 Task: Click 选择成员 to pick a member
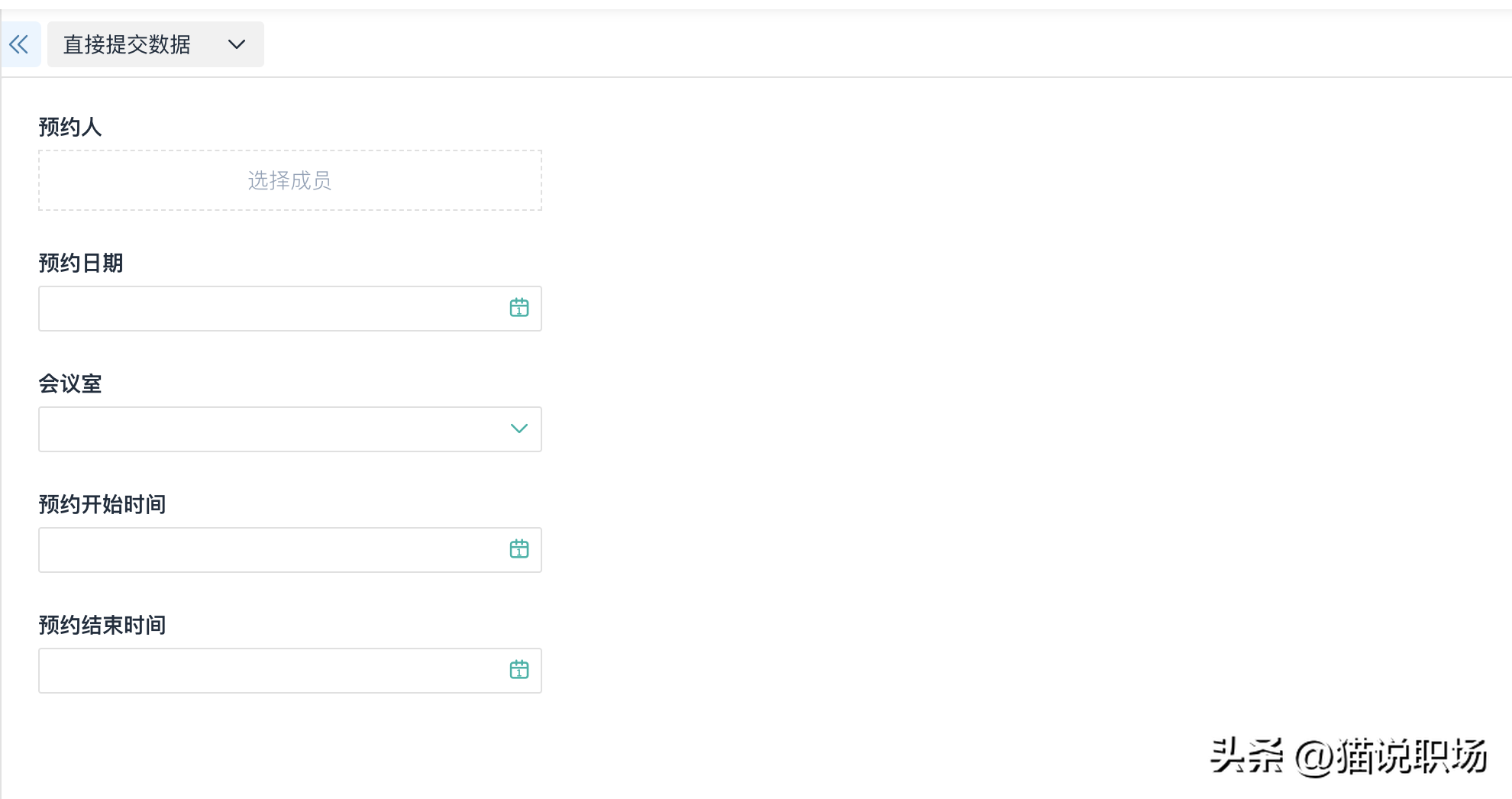[289, 180]
